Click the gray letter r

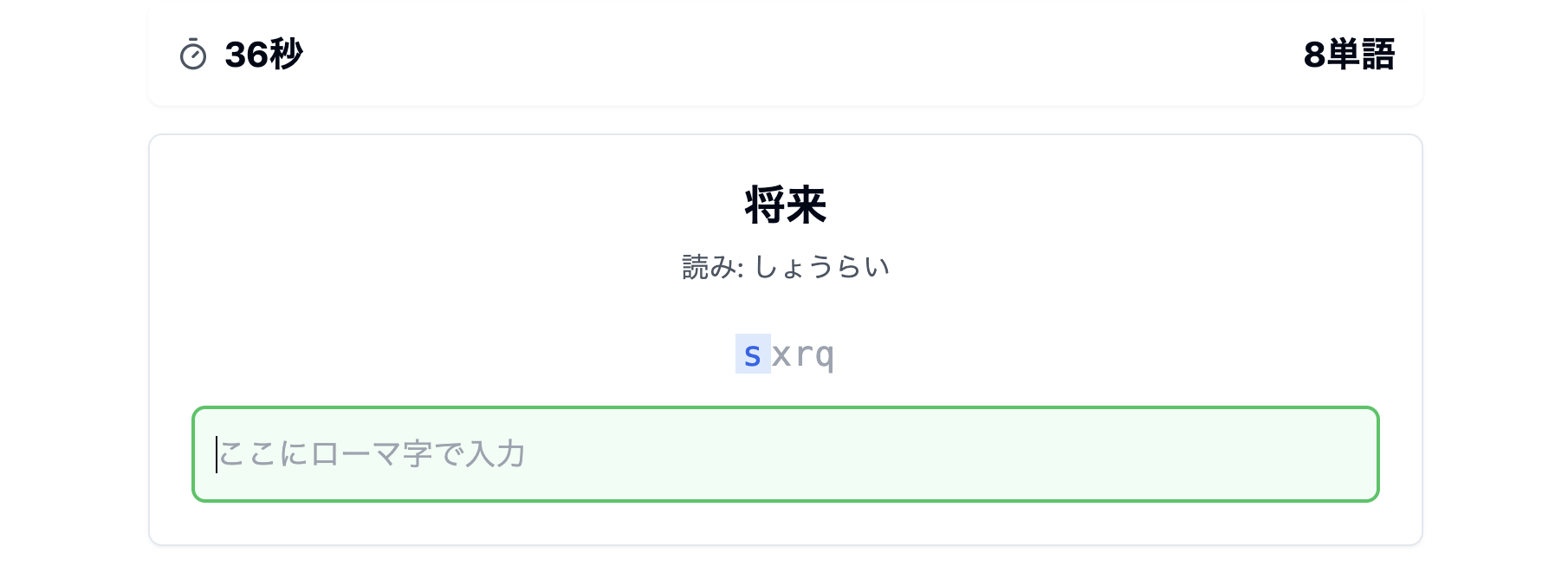point(803,355)
